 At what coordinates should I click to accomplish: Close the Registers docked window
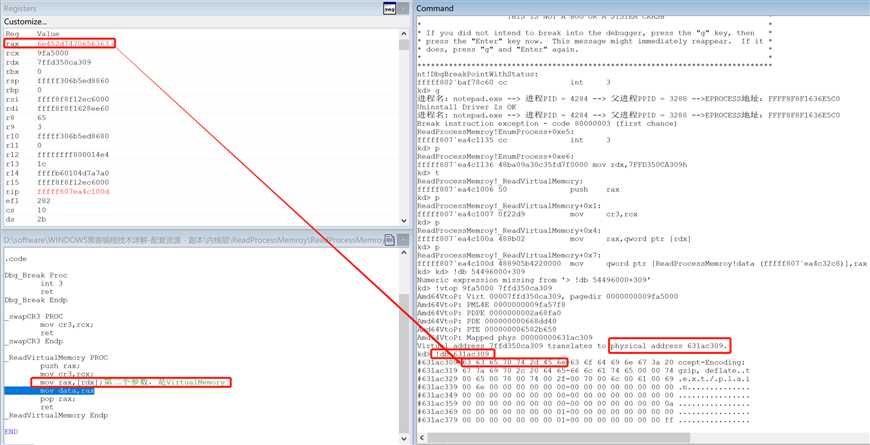[404, 8]
